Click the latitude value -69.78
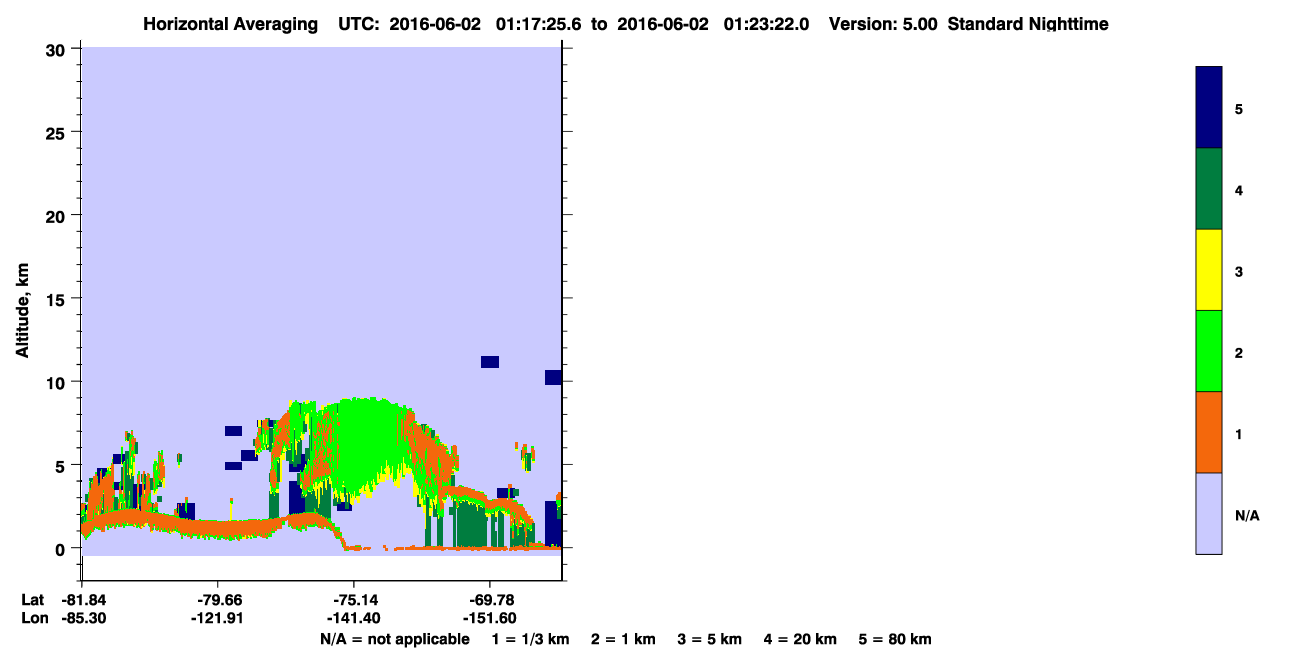This screenshot has width=1300, height=667. [x=489, y=599]
